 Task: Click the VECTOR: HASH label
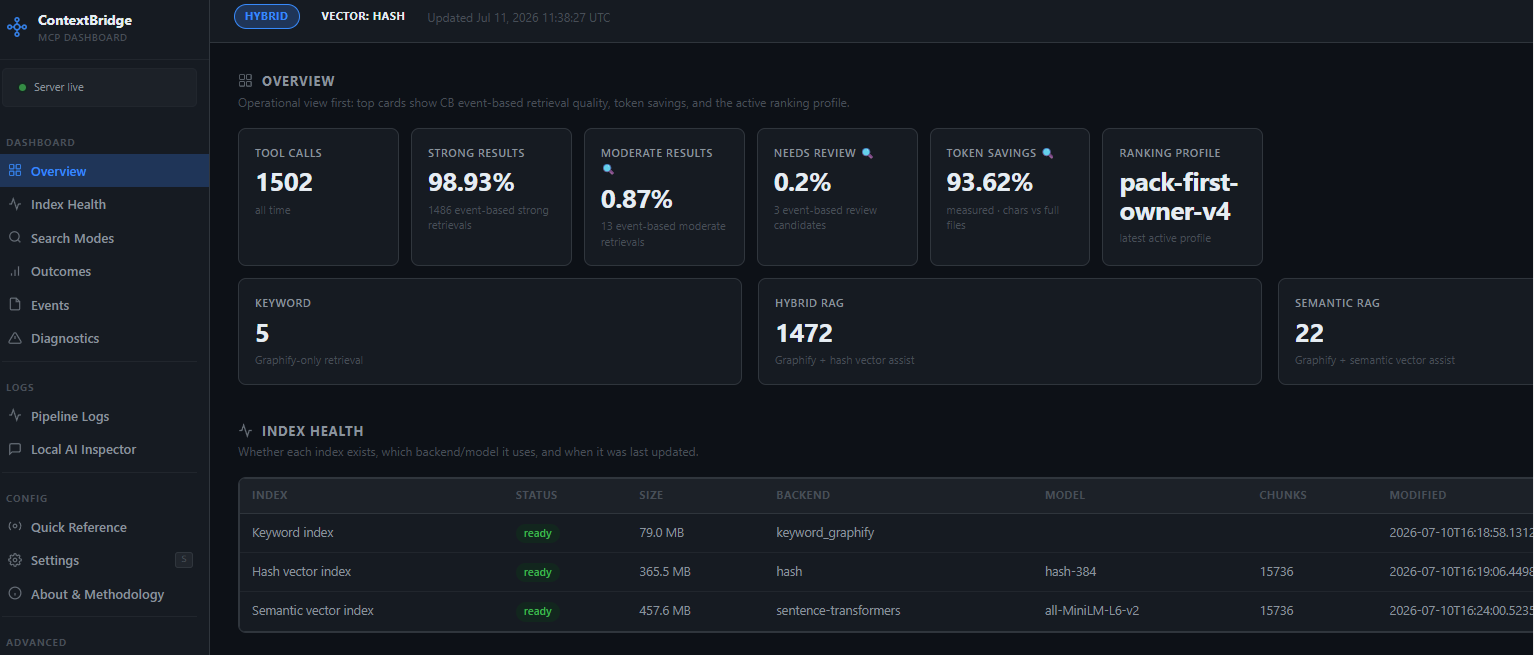(x=363, y=17)
